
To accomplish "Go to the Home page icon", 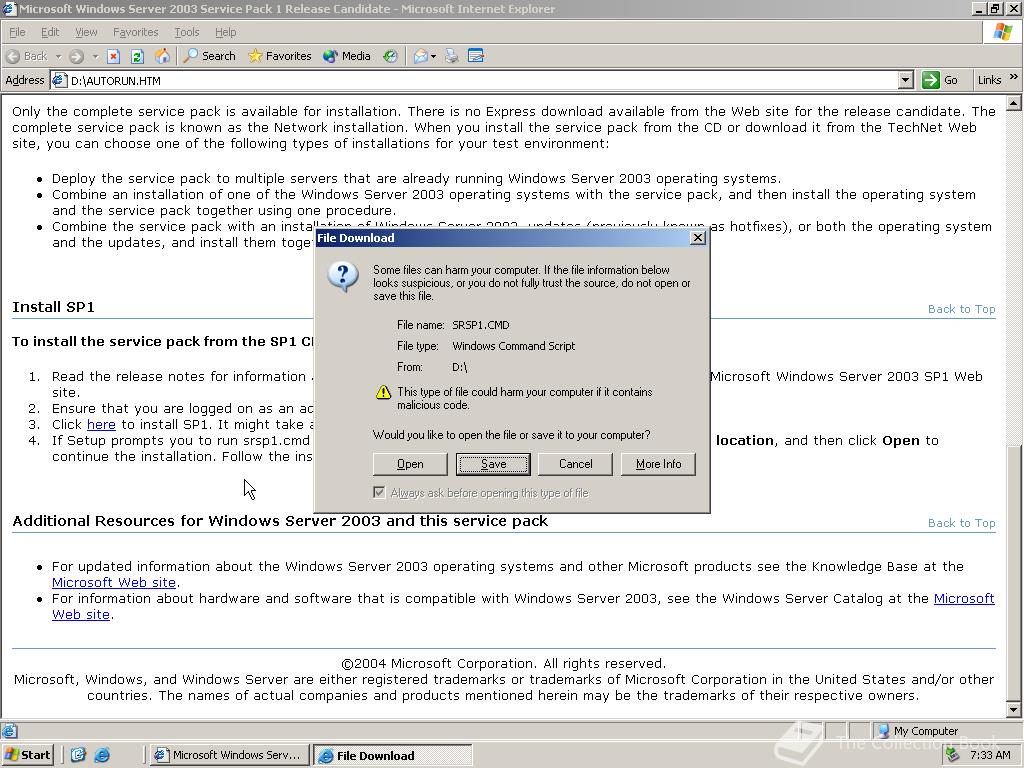I will tap(162, 56).
